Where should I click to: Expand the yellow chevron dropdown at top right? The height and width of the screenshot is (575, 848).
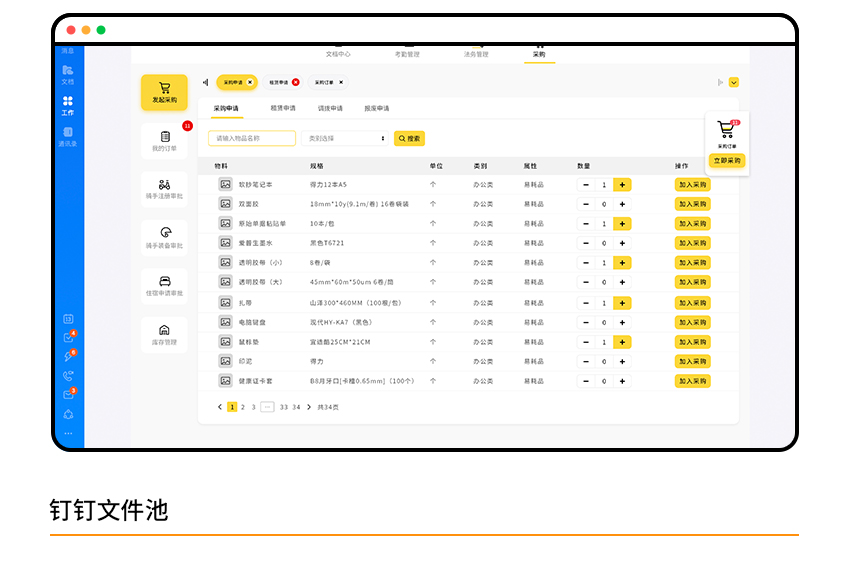click(734, 82)
